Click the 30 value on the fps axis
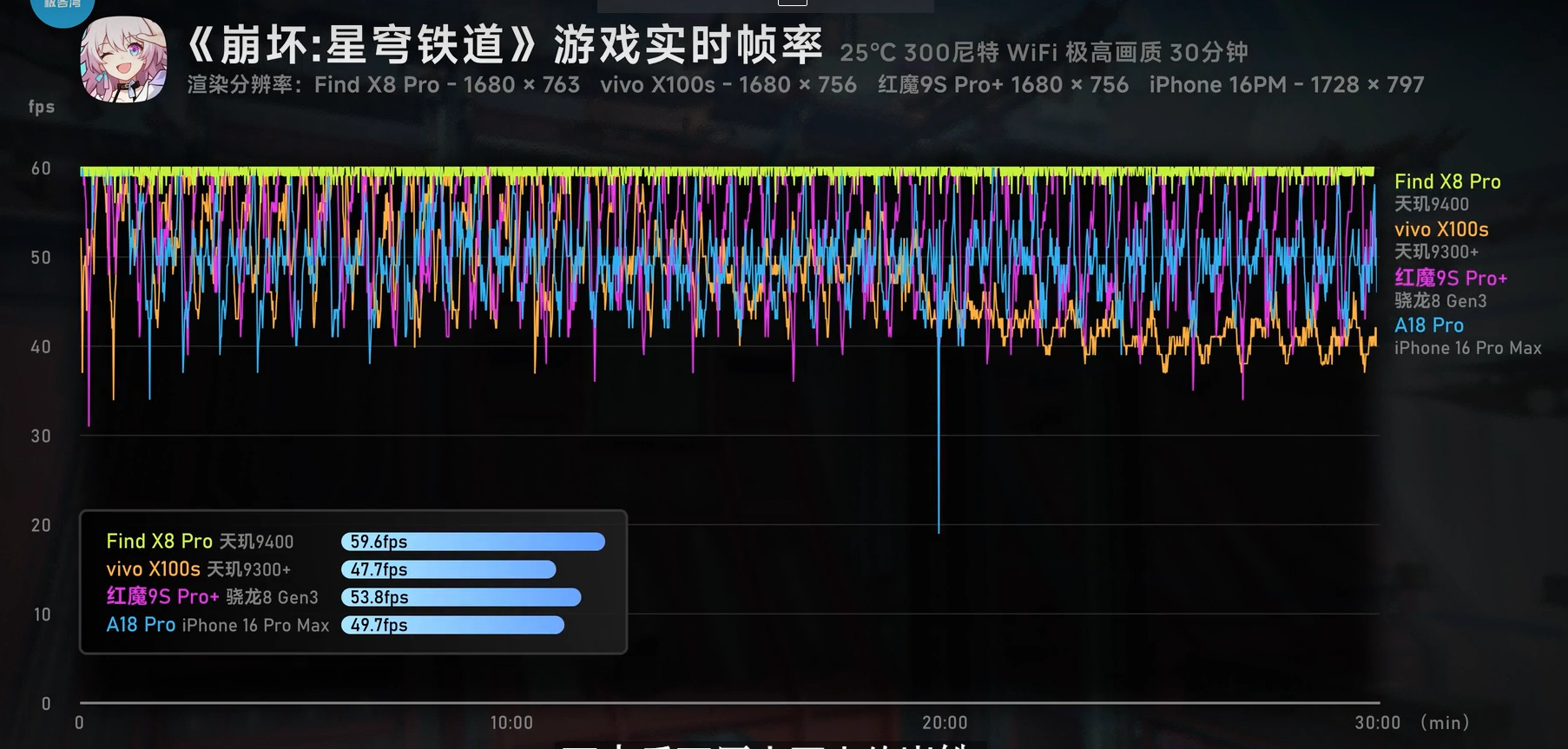Screen dimensions: 1568x749 coord(41,437)
